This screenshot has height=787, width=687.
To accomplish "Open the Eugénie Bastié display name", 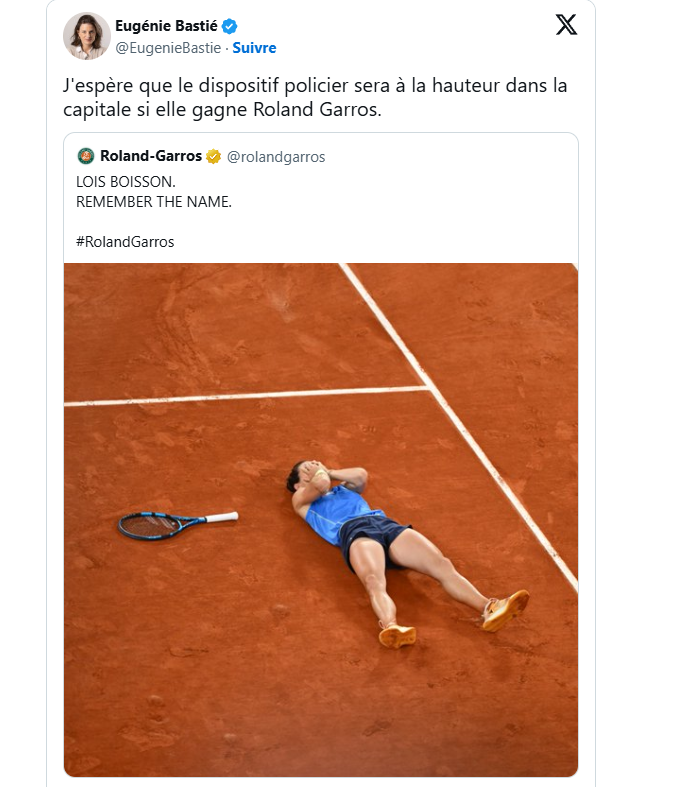I will [166, 26].
